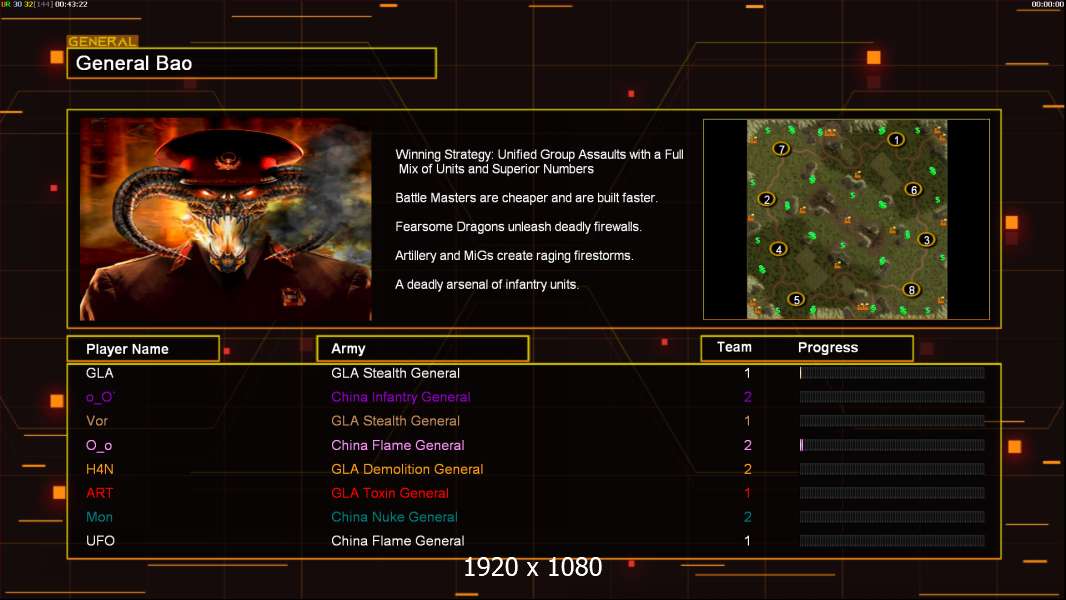Select player name GLA
The height and width of the screenshot is (600, 1066).
[x=100, y=373]
